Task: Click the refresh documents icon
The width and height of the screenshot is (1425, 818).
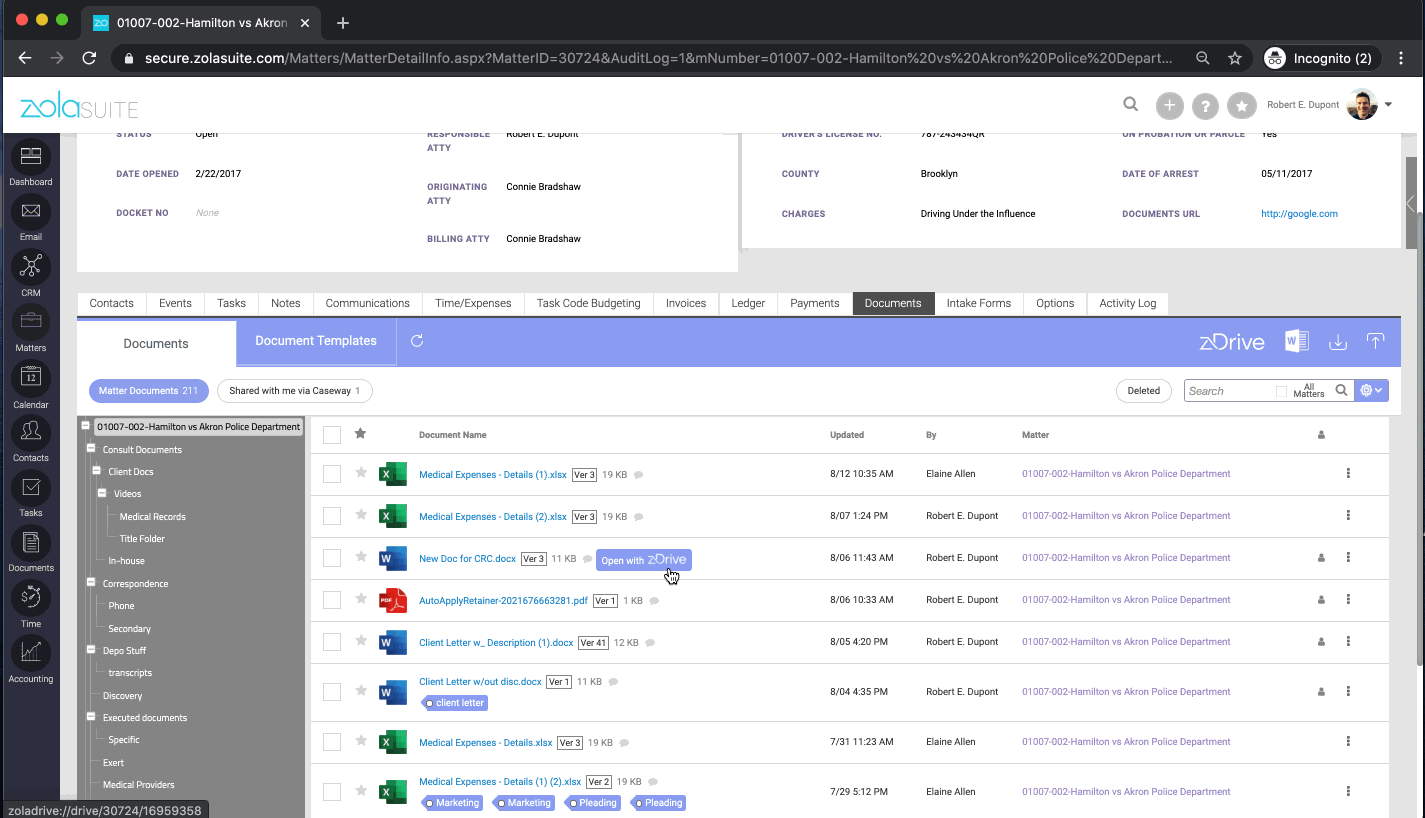Action: (417, 341)
